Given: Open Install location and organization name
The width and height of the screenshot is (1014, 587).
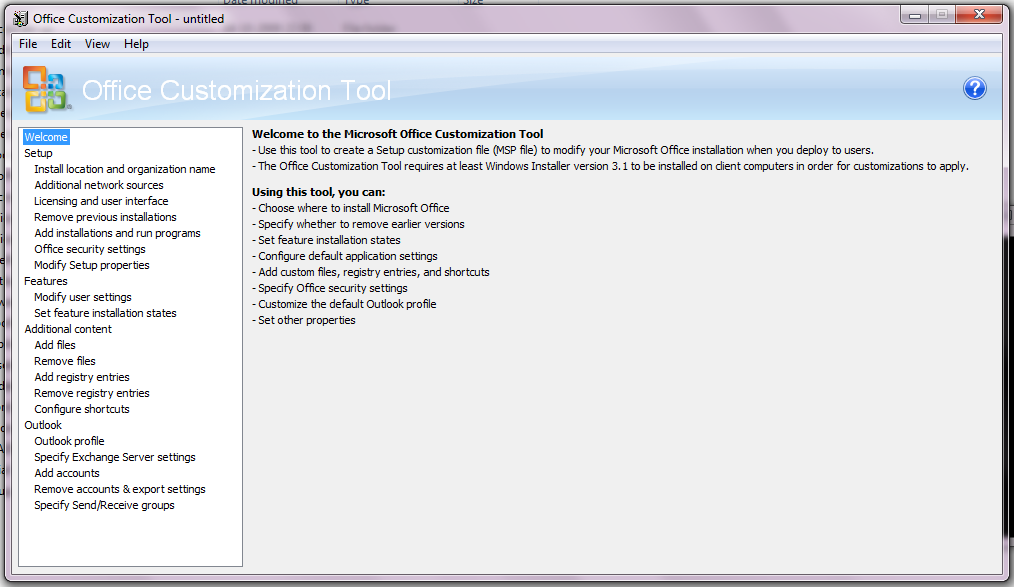Looking at the screenshot, I should point(125,169).
